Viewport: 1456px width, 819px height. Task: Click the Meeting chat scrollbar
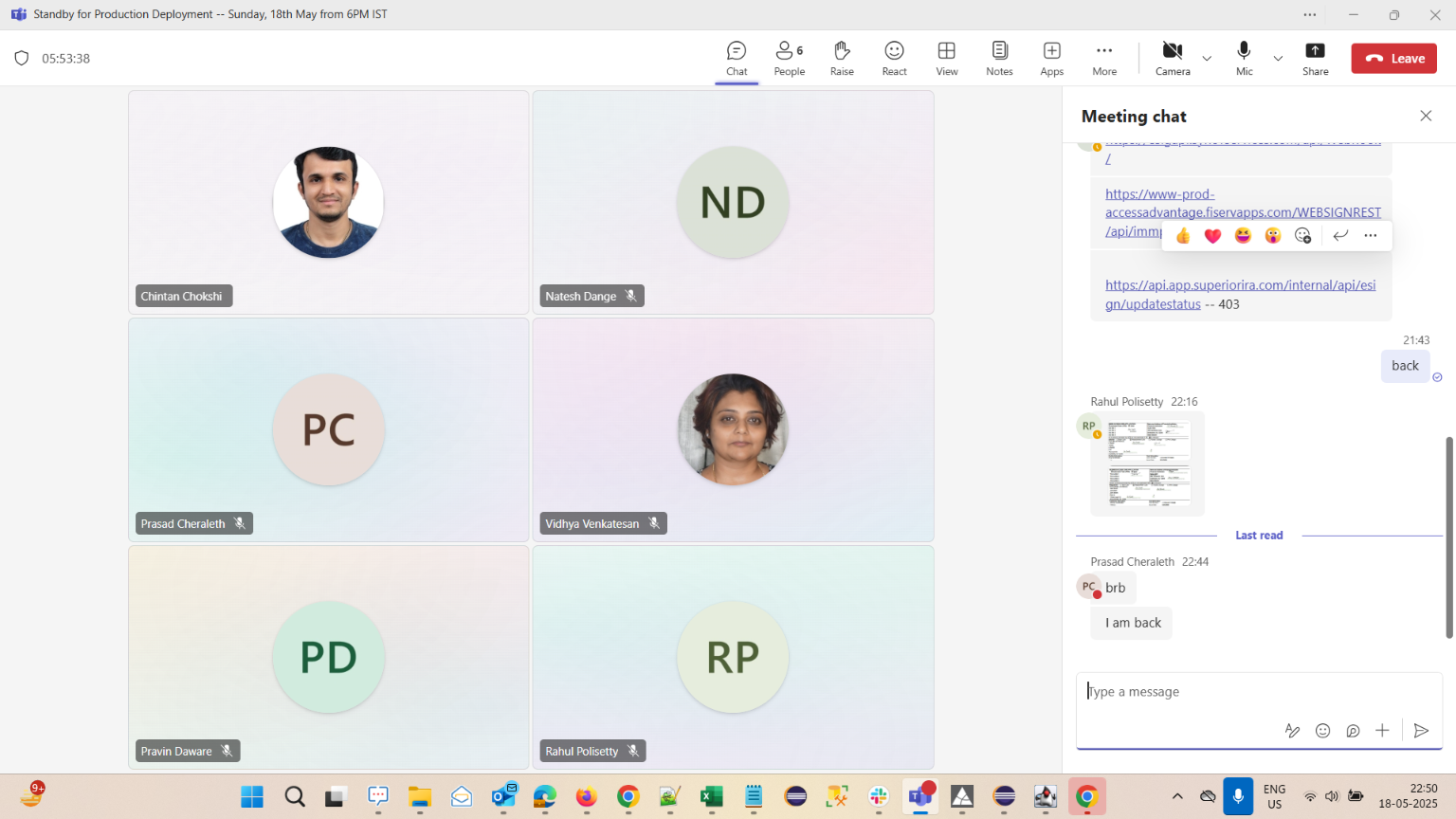pos(1448,537)
